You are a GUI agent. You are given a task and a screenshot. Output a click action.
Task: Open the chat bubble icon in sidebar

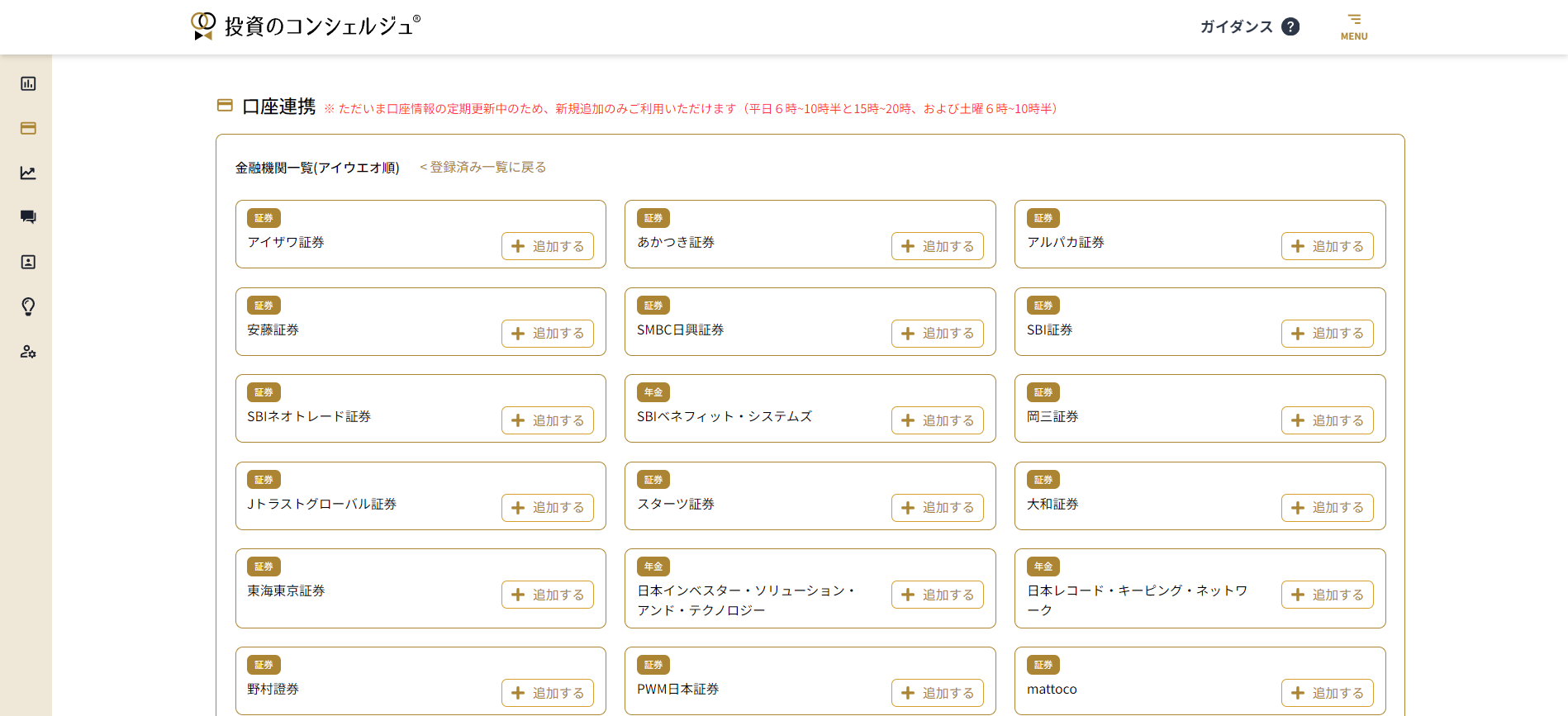[28, 217]
